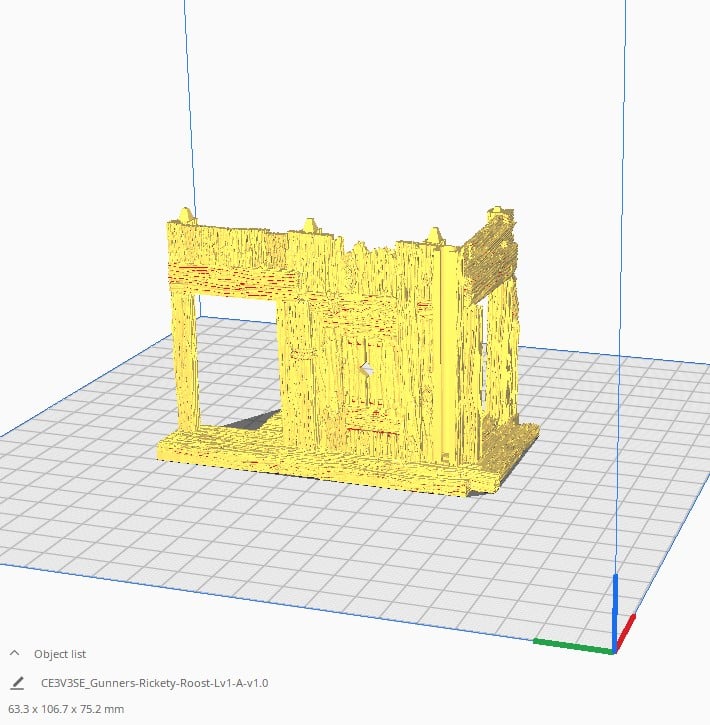Click the diamond-shaped hole in the model wall
710x725 pixels.
pyautogui.click(x=367, y=369)
